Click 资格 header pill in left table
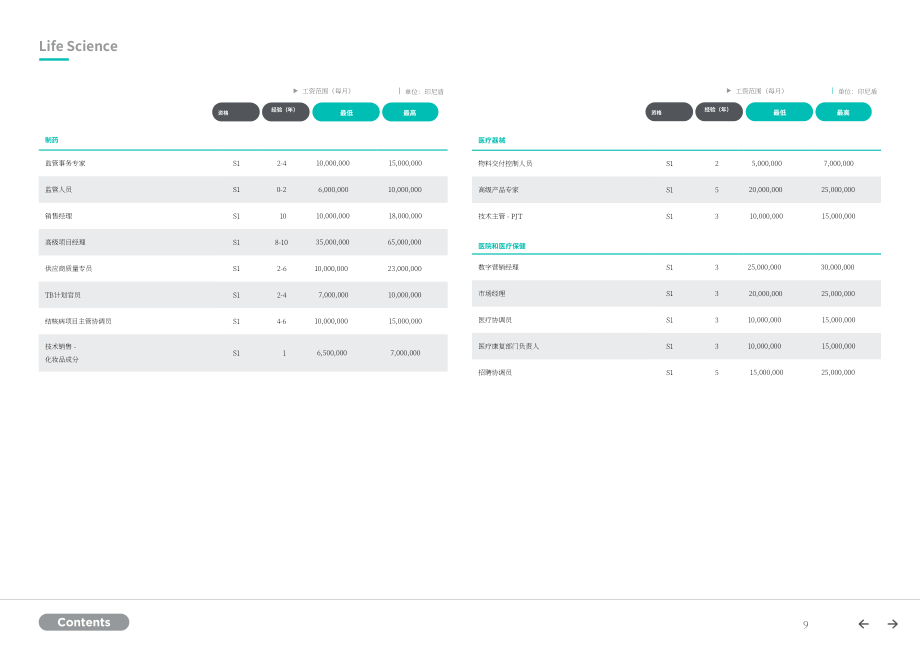920x651 pixels. click(236, 112)
